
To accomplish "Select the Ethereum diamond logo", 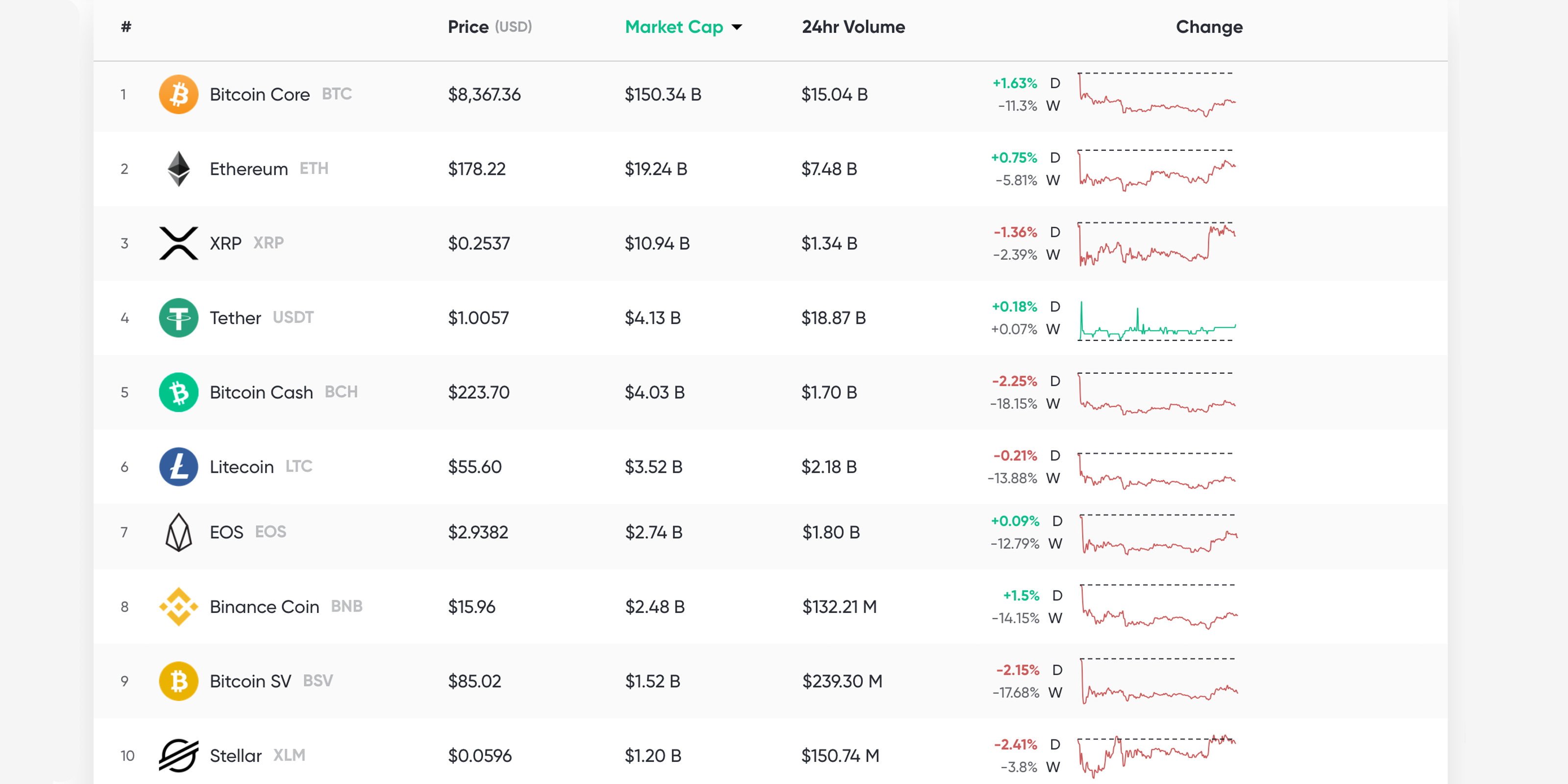I will 178,169.
